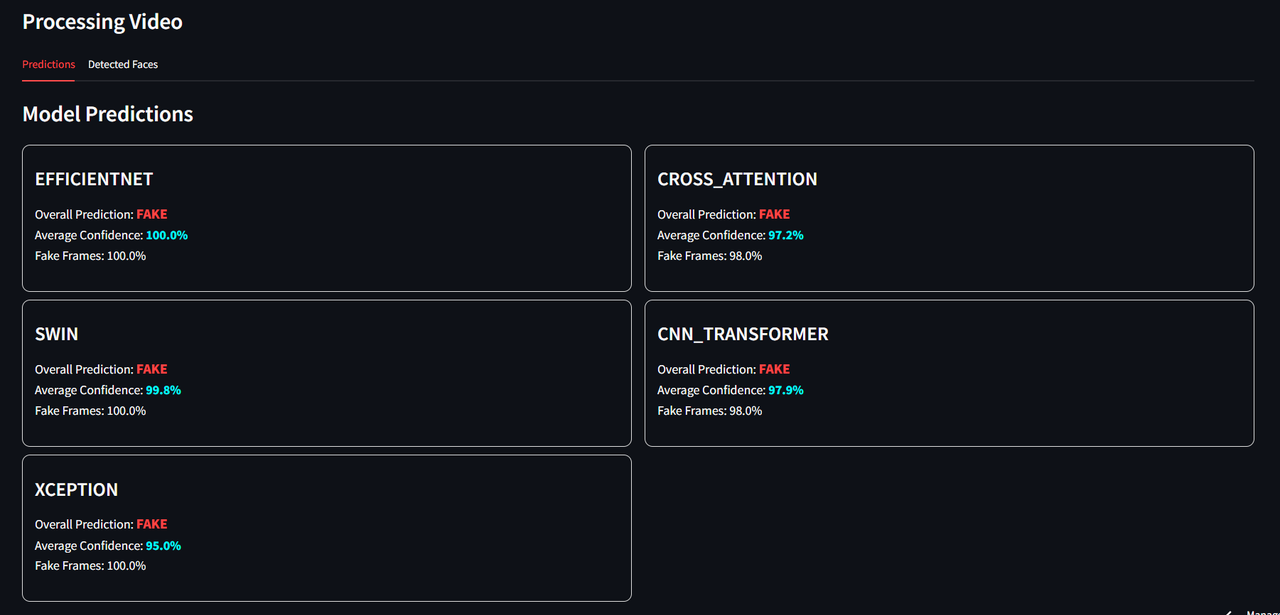Click Cross_Attention's 97.2% confidence value
The width and height of the screenshot is (1280, 615).
[786, 235]
